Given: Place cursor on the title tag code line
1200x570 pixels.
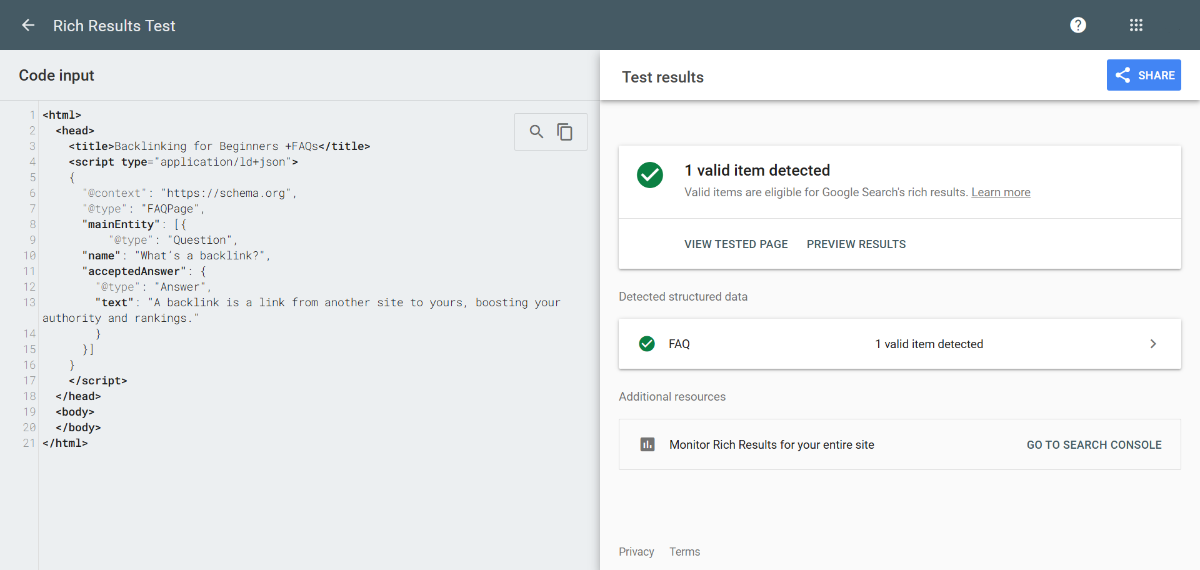Looking at the screenshot, I should coord(220,146).
